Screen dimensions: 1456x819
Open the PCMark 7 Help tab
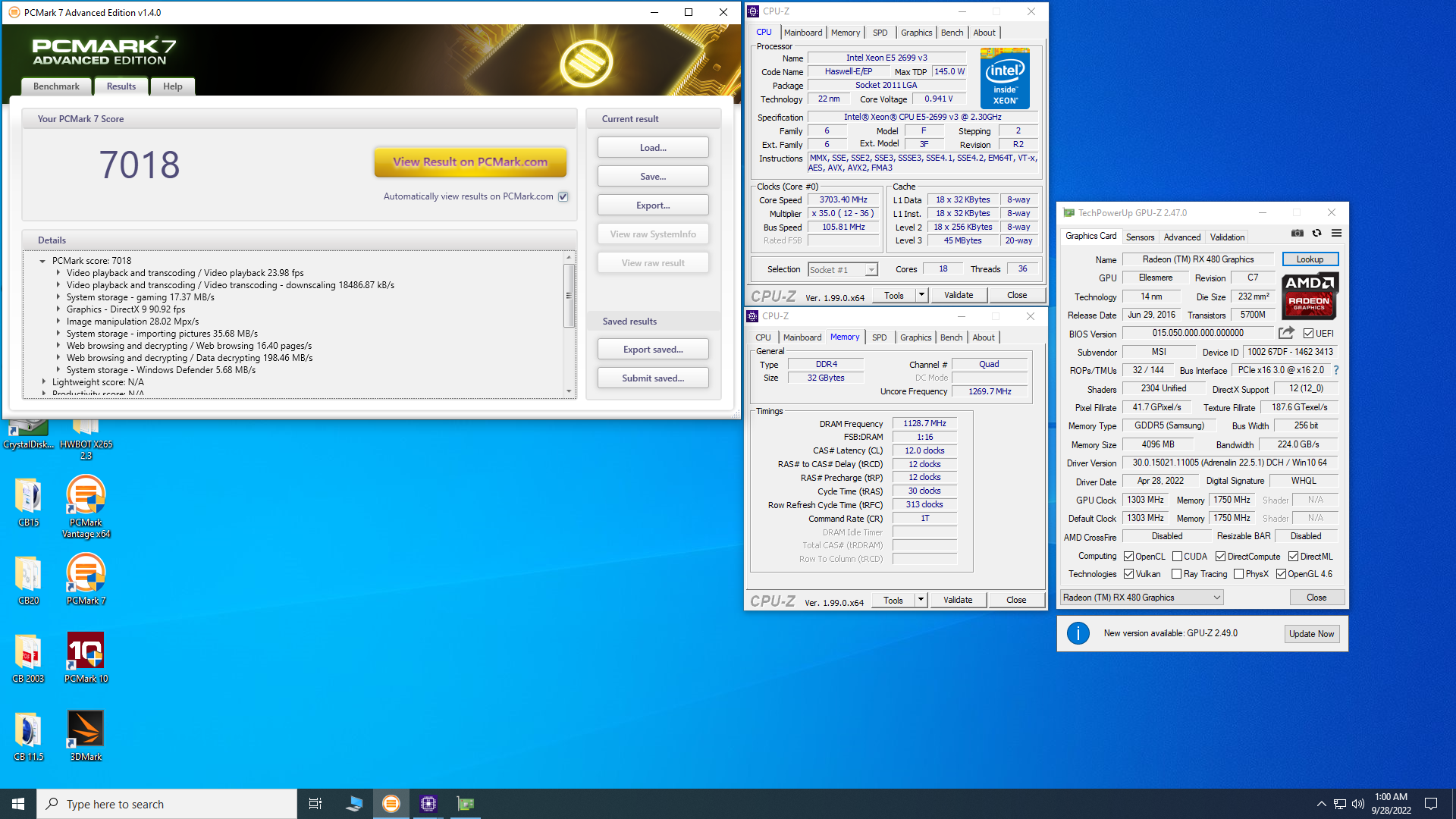click(172, 86)
